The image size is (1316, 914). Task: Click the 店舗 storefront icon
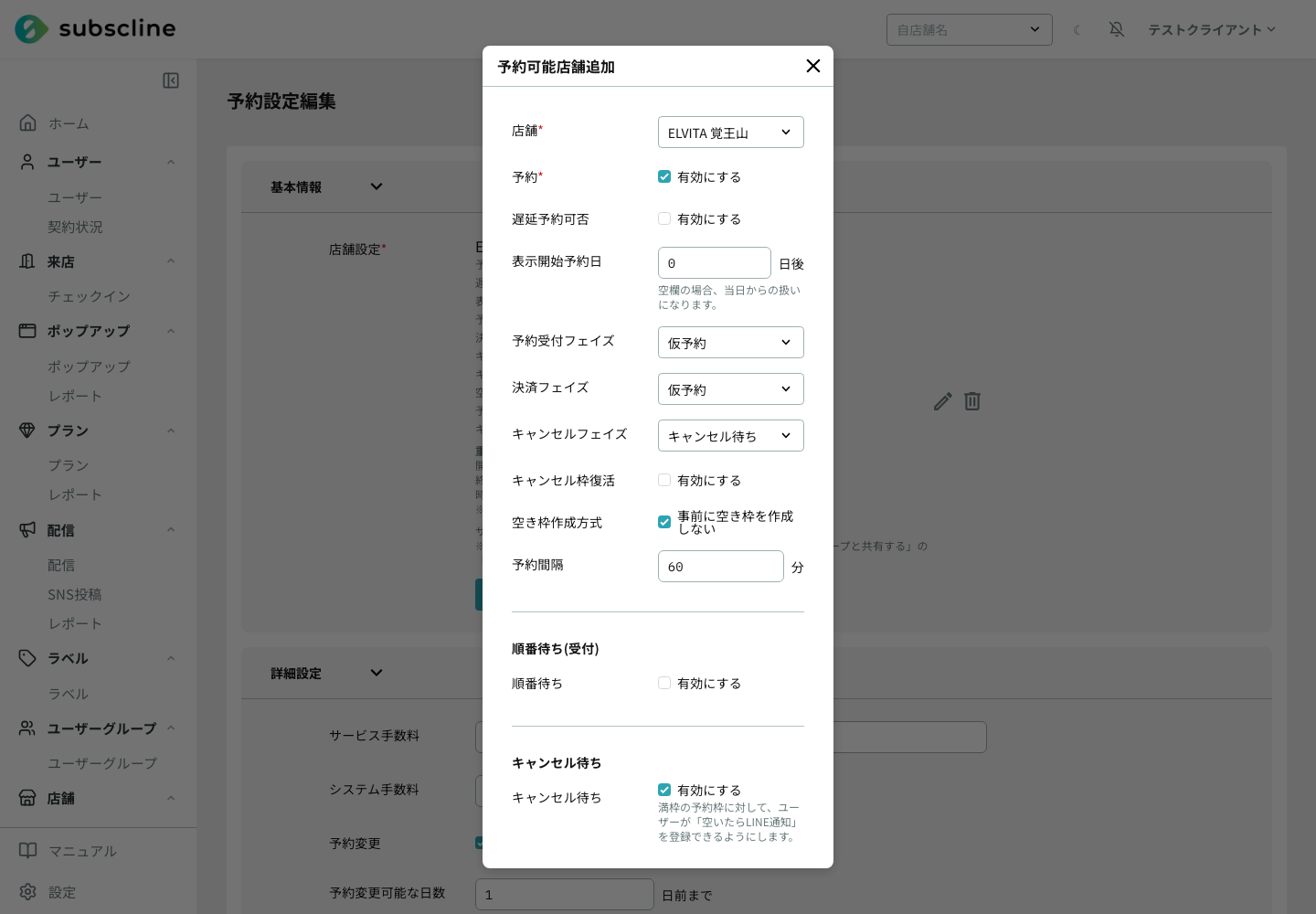pos(27,798)
